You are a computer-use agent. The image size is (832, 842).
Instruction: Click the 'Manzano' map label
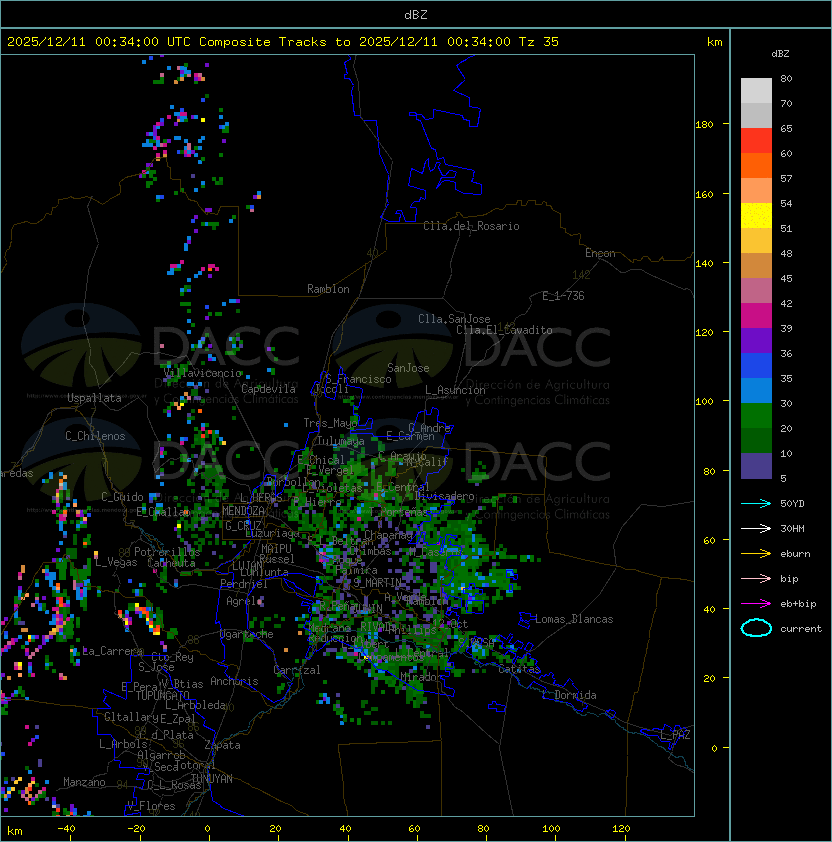click(x=84, y=782)
